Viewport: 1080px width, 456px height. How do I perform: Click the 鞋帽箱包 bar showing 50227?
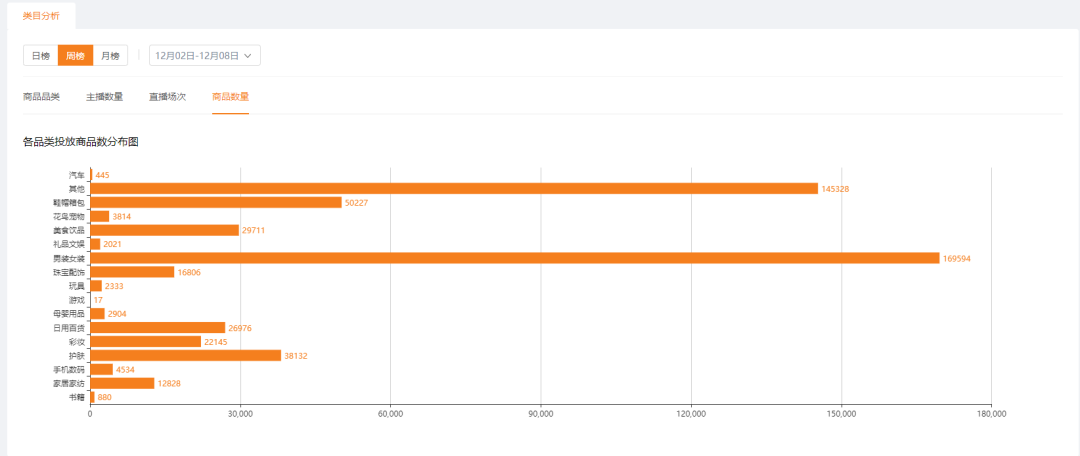[x=216, y=203]
